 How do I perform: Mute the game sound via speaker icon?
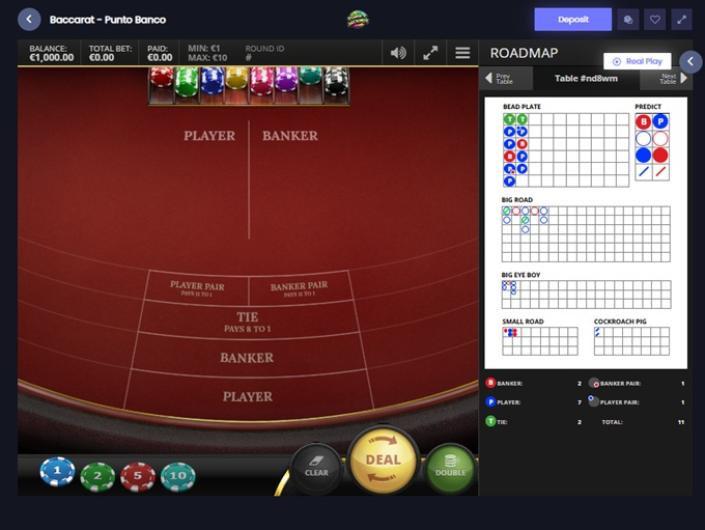[398, 53]
